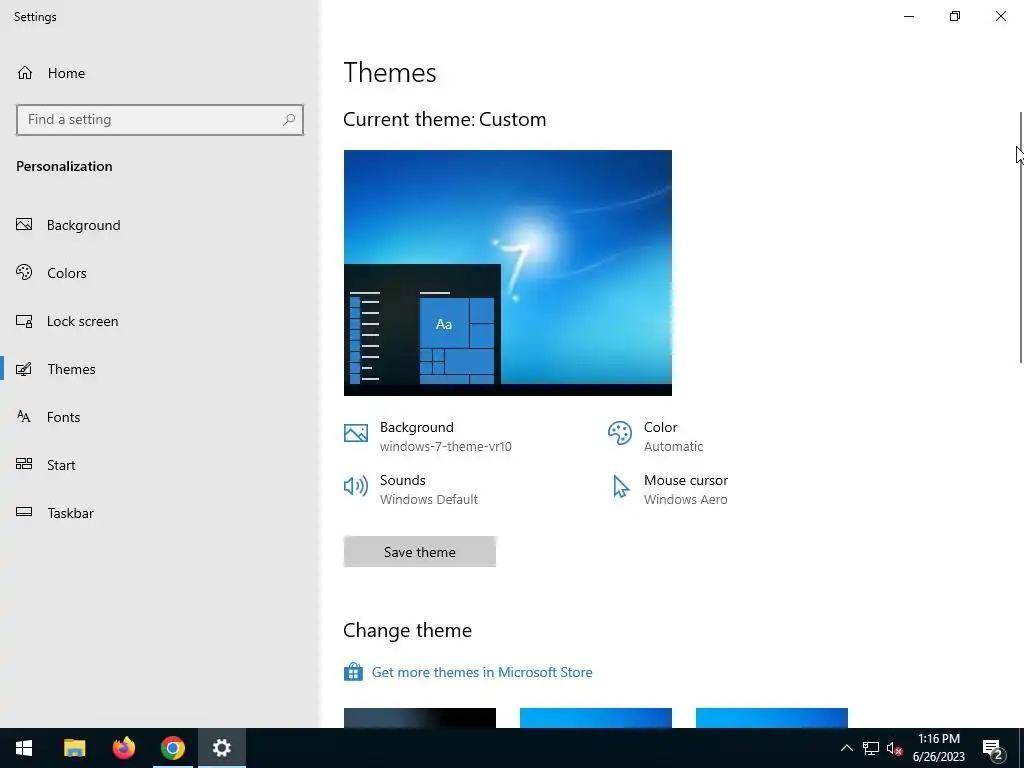The width and height of the screenshot is (1024, 768).
Task: Click the Find a setting search box
Action: click(x=160, y=120)
